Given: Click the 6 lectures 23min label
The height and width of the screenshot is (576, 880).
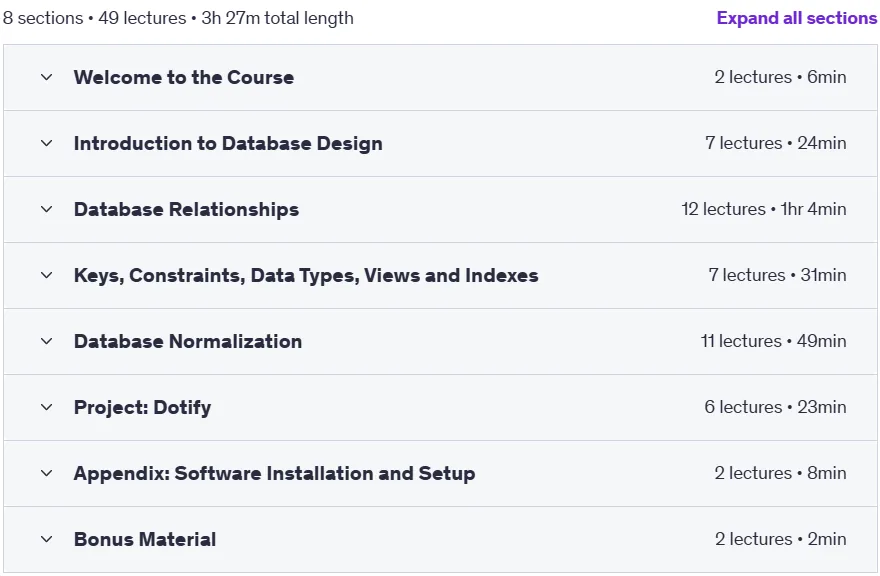Looking at the screenshot, I should pyautogui.click(x=775, y=407).
